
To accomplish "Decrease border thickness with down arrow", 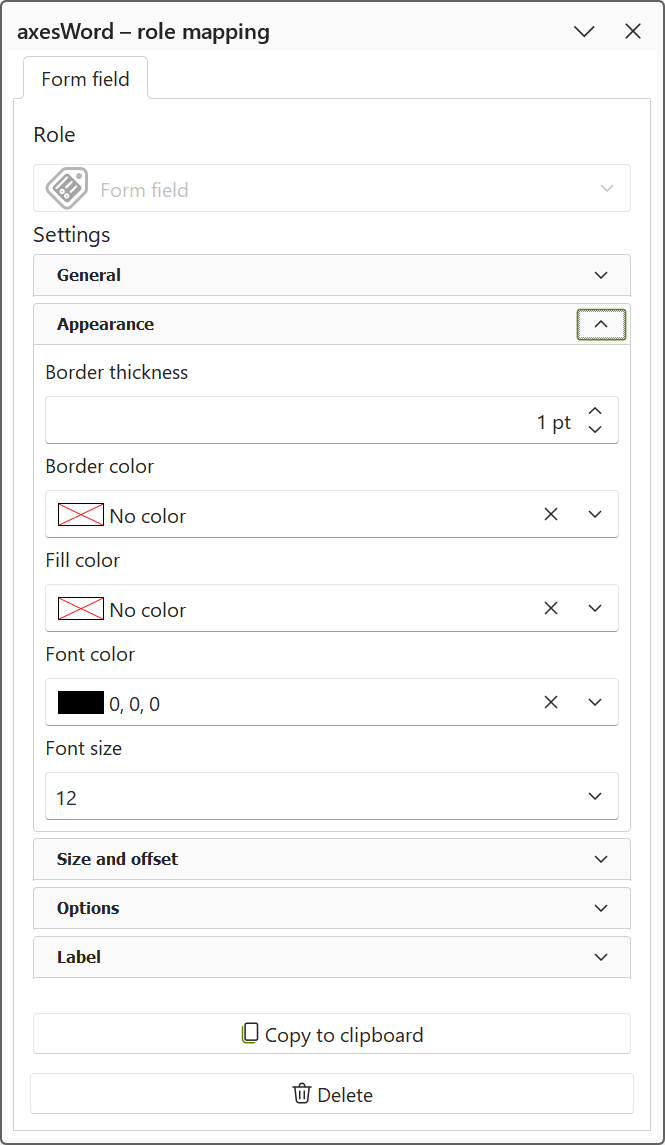I will [x=595, y=429].
